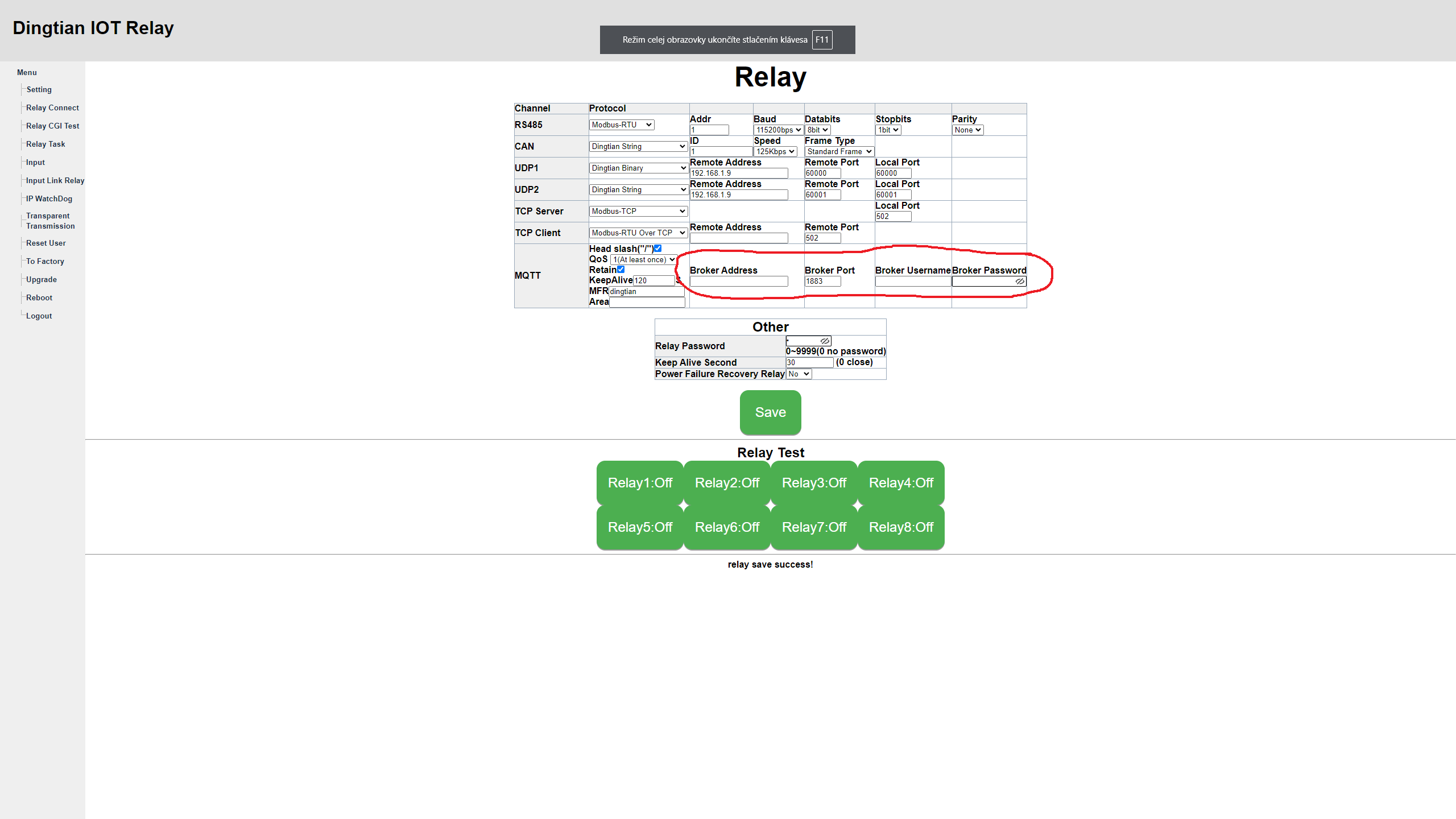Open RS485 protocol dropdown
The image size is (1456, 819).
coord(621,125)
